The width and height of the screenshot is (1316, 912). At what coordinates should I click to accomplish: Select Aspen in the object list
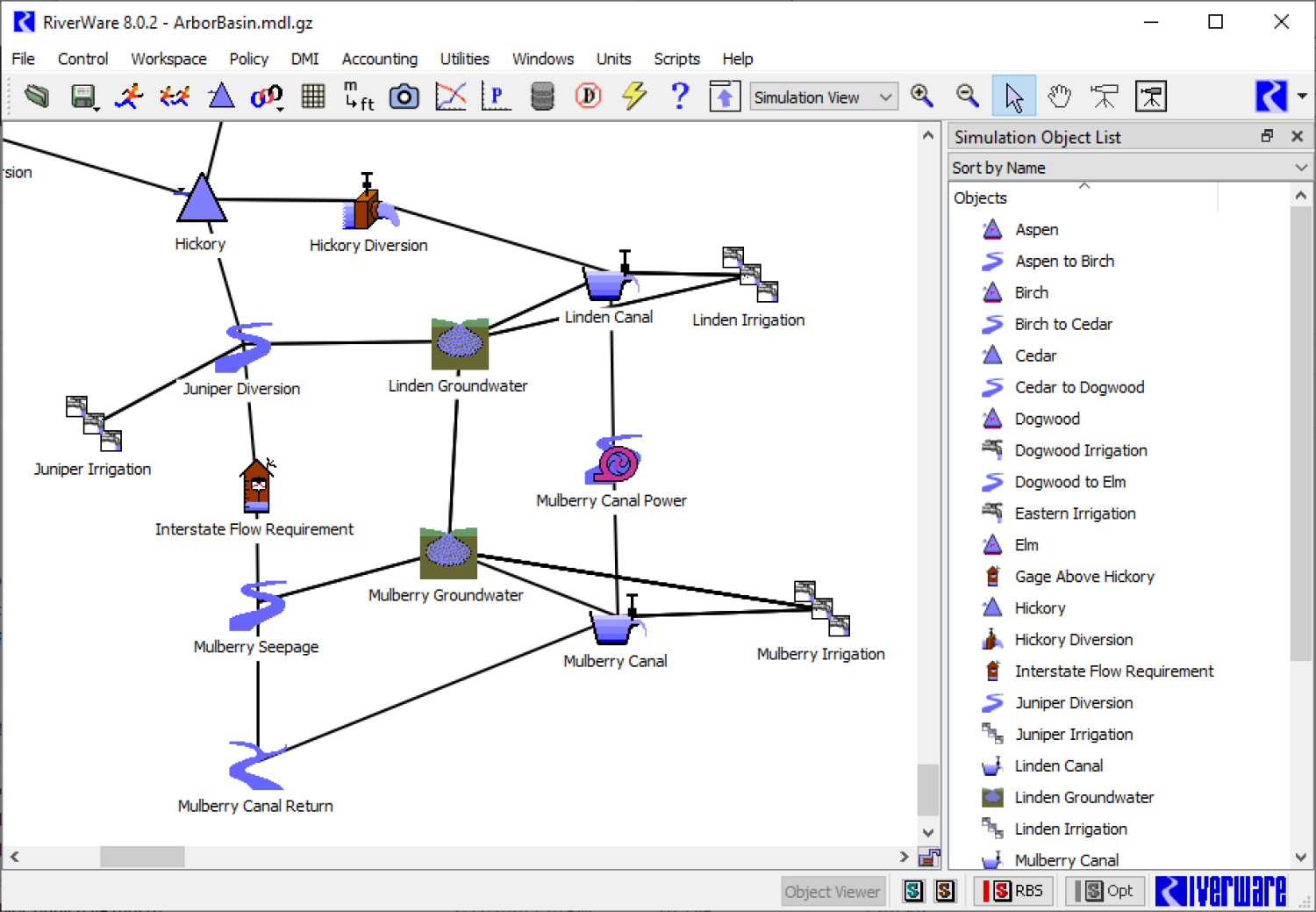pos(1036,230)
